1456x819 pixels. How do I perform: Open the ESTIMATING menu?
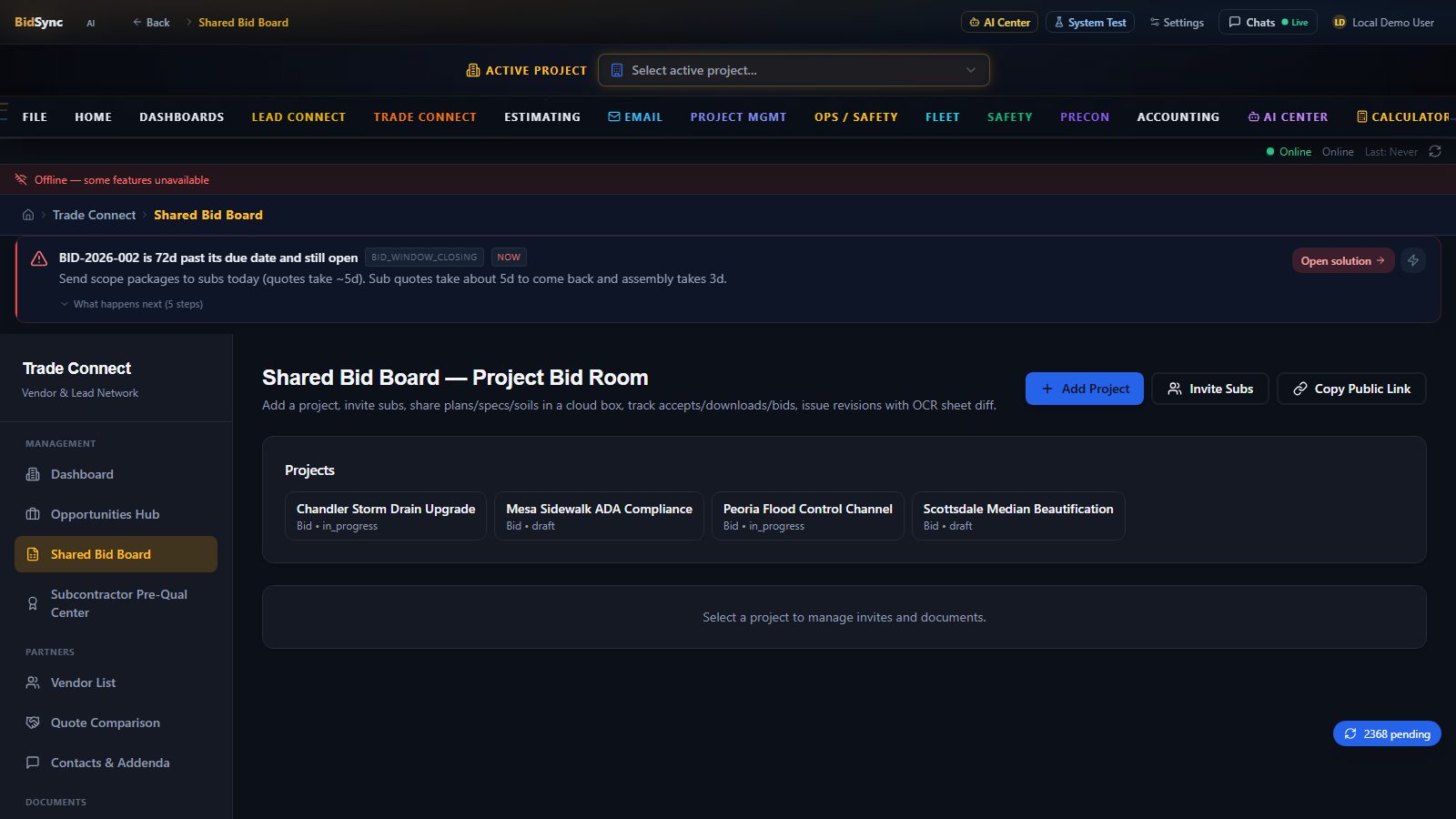[542, 116]
